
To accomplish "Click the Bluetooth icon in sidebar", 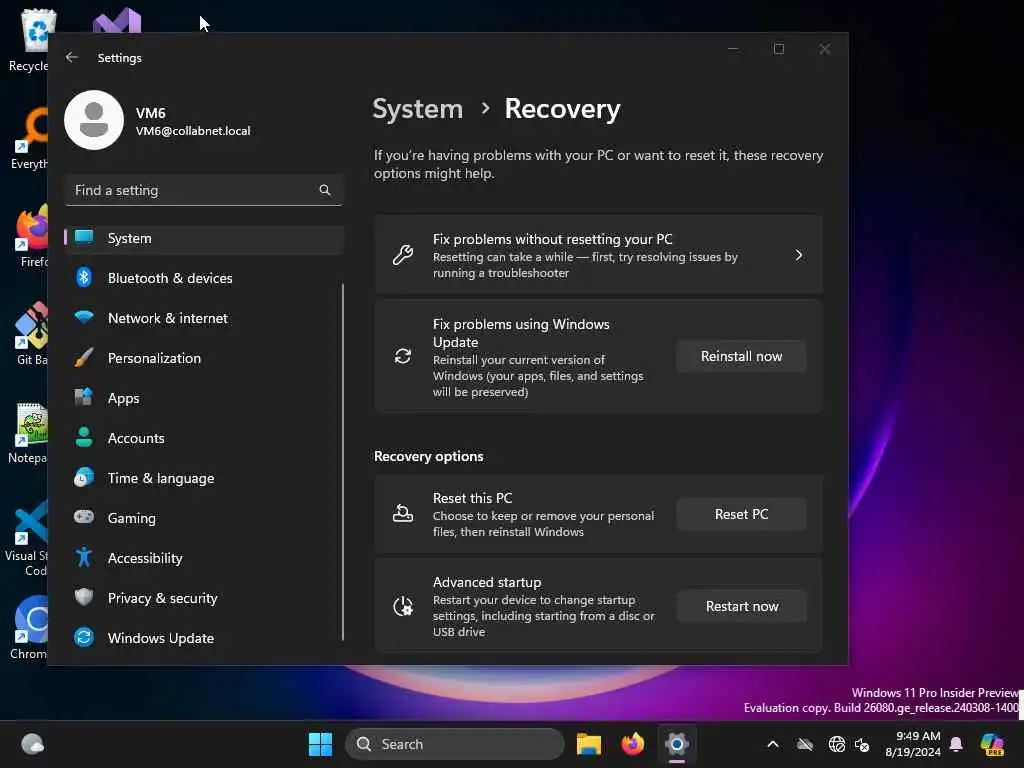I will [84, 278].
